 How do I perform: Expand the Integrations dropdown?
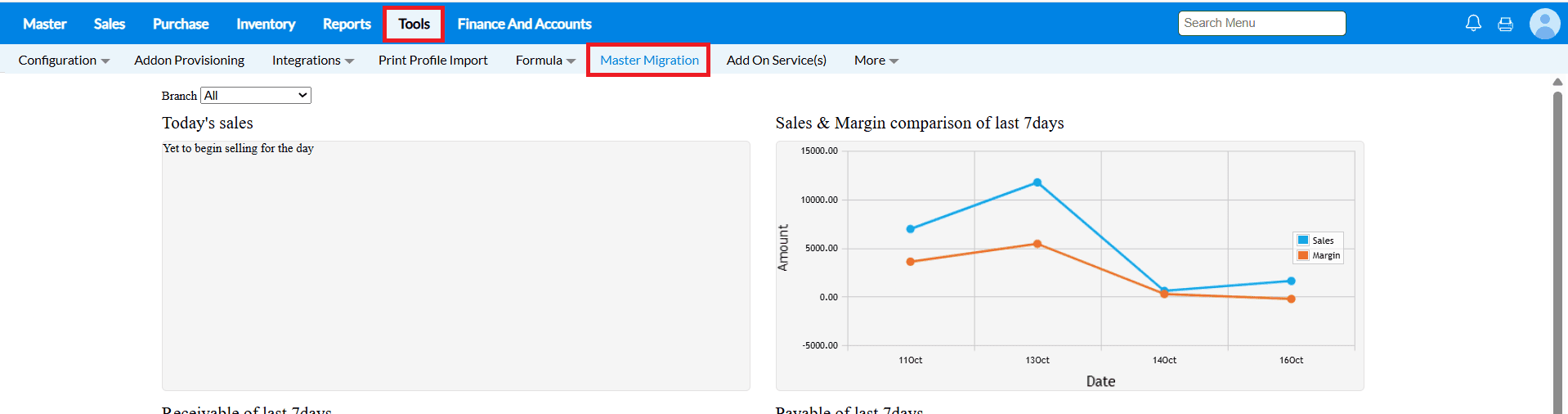coord(312,61)
